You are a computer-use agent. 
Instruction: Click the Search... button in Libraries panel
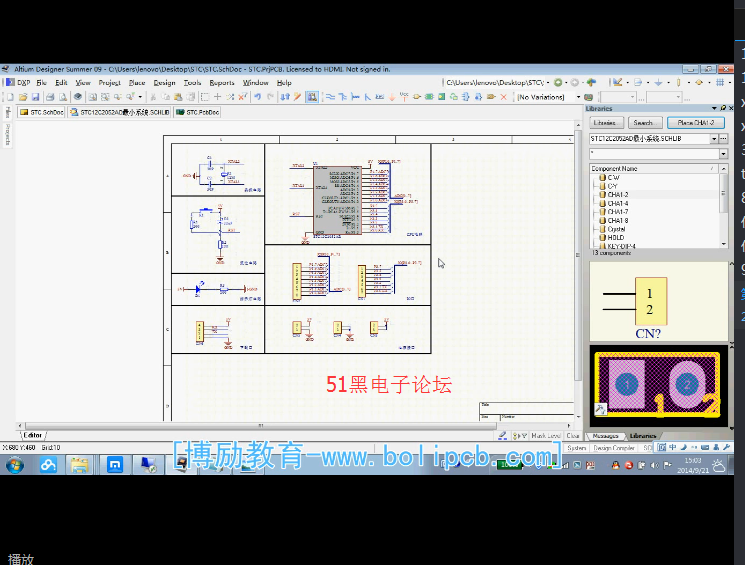tap(643, 123)
